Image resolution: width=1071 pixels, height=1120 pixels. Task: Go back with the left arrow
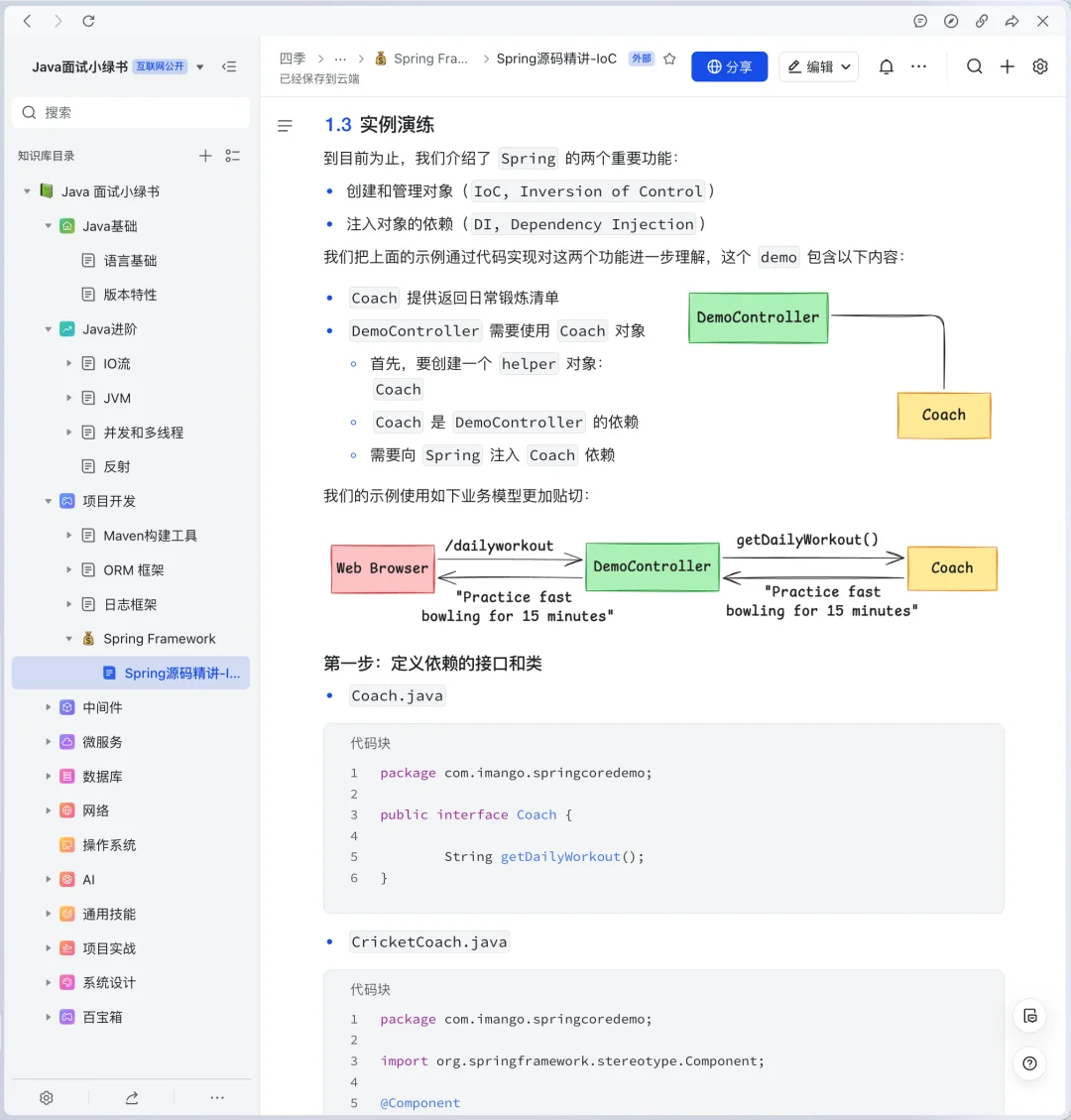(27, 22)
